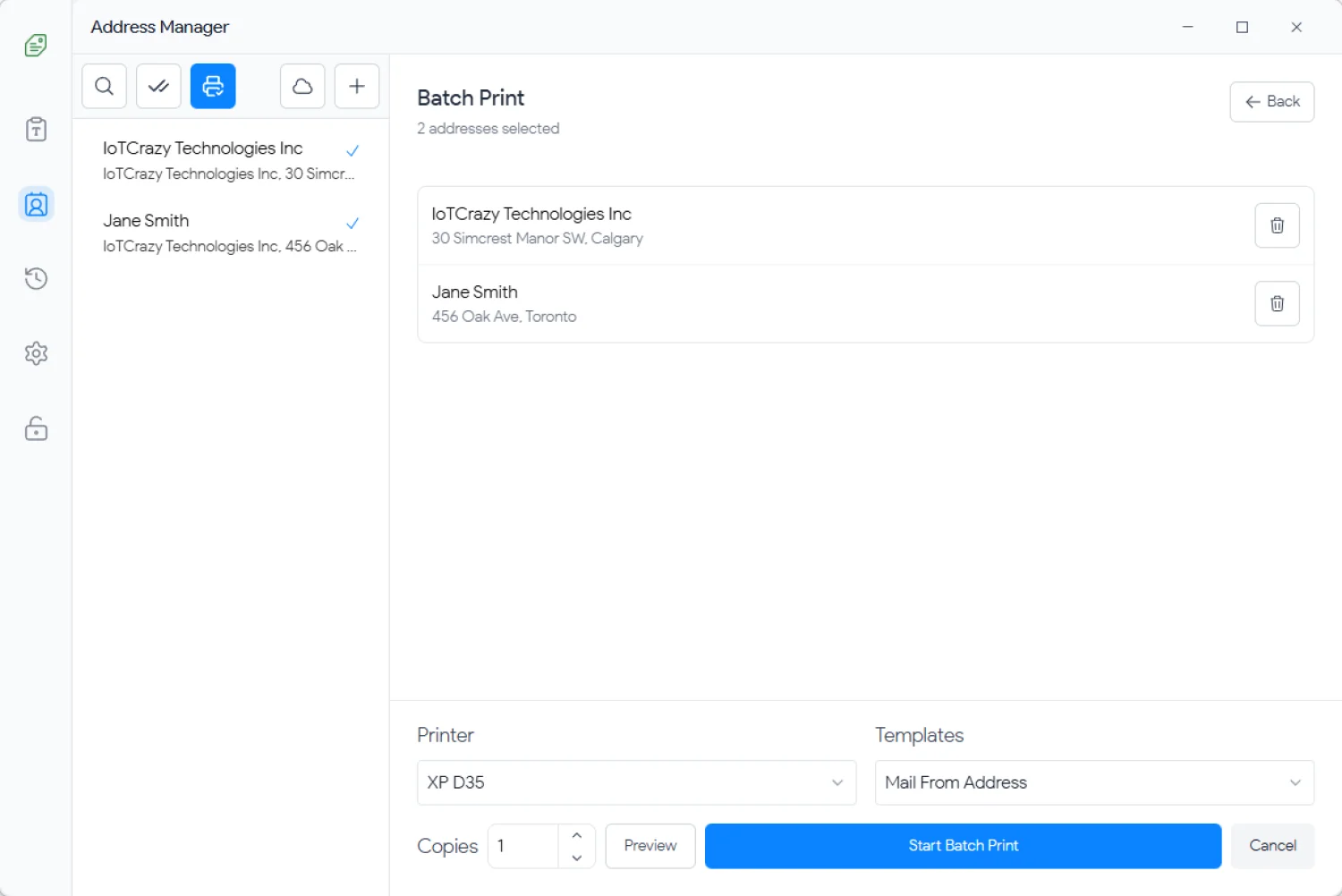Open the text template clipboard sidebar icon
1342x896 pixels.
36,130
